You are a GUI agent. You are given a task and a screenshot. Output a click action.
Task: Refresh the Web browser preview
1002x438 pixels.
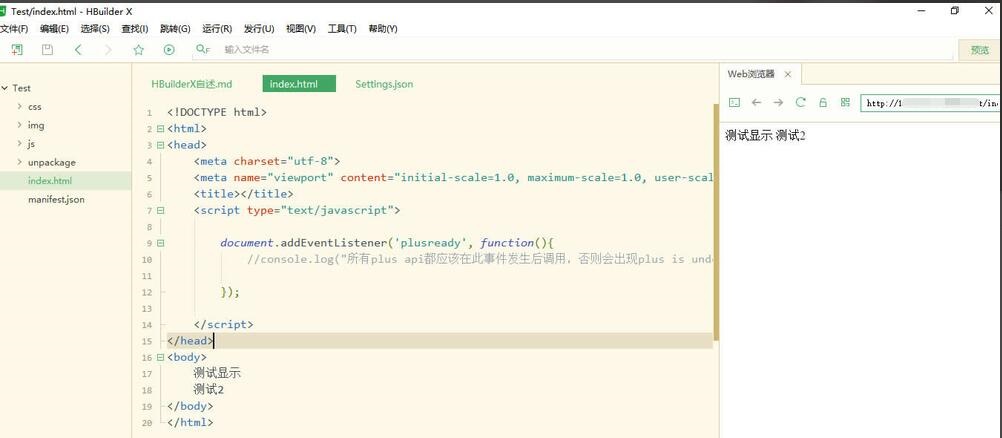(x=801, y=102)
